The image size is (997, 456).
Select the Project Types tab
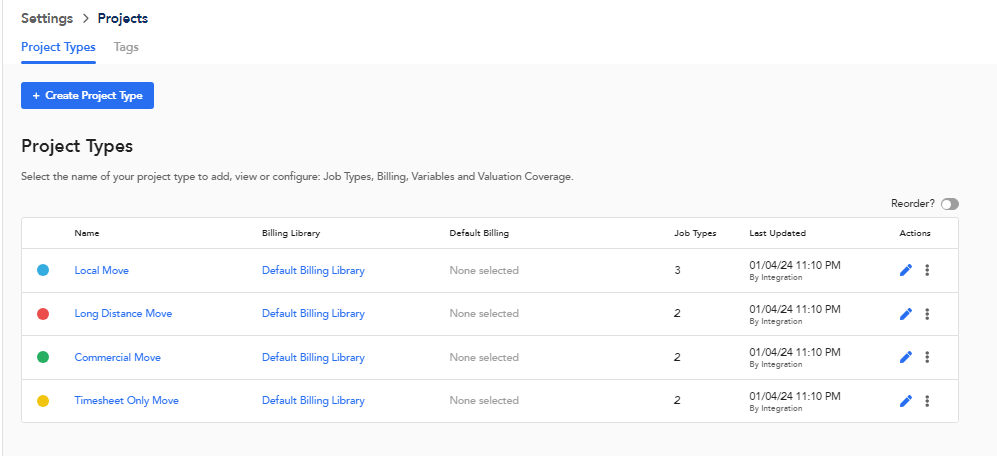coord(58,47)
